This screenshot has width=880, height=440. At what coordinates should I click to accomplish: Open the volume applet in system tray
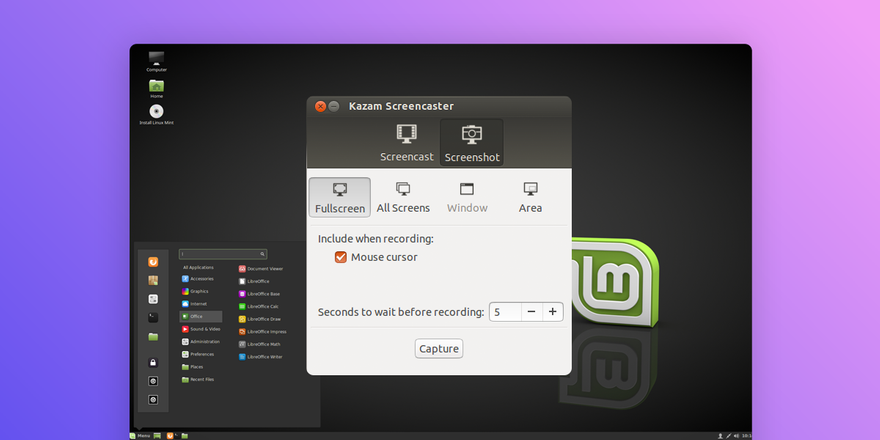point(736,436)
